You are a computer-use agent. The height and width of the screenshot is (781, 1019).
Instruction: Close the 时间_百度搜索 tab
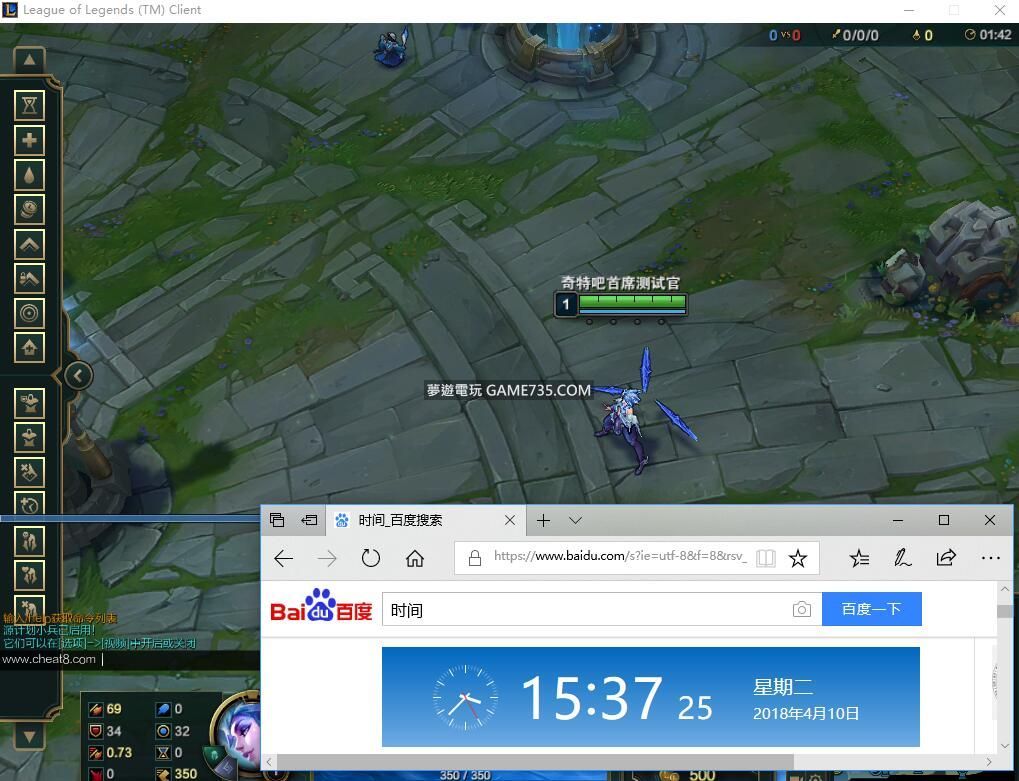point(510,520)
